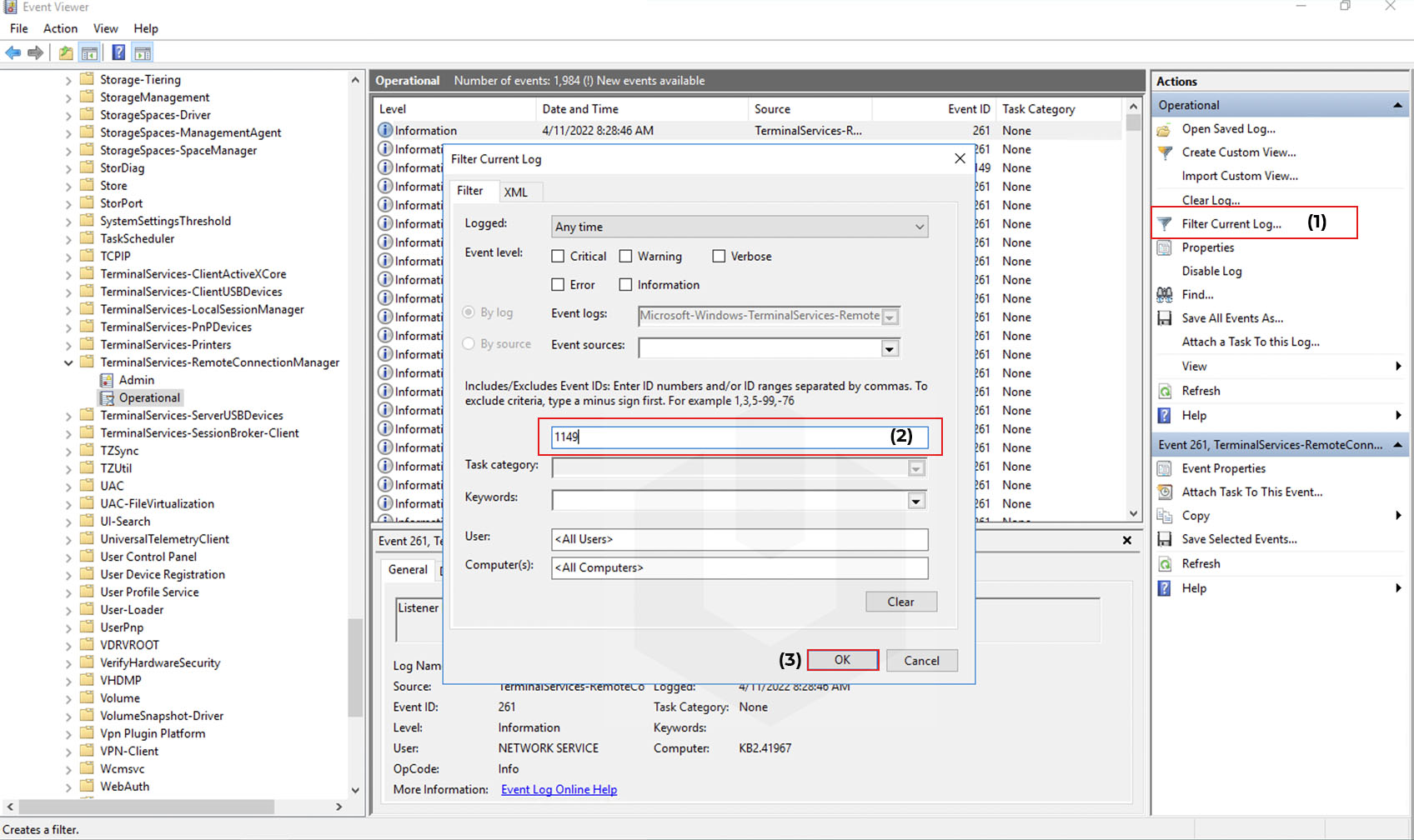Click the blue Help toolbar icon
This screenshot has height=840, width=1414.
point(118,52)
